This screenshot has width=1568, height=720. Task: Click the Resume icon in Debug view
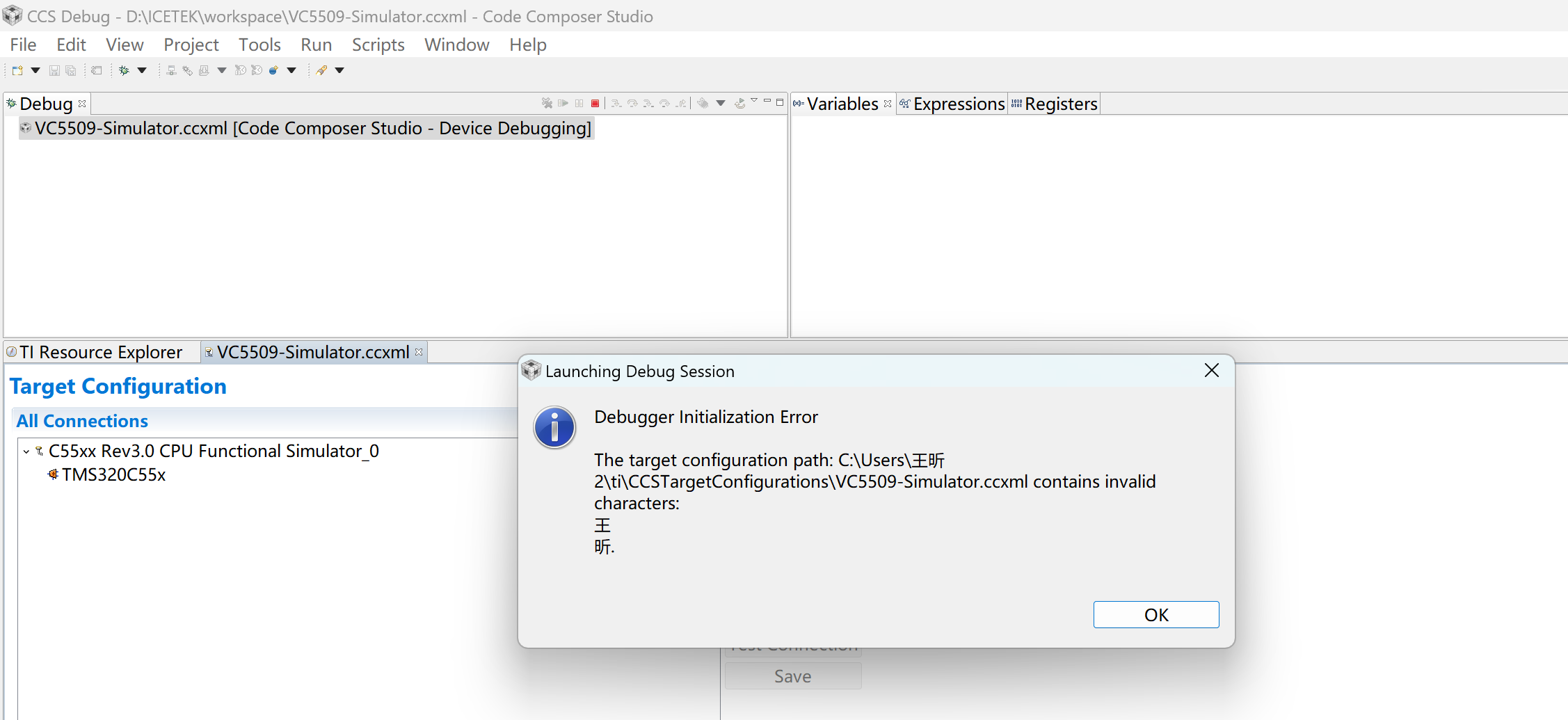pos(563,103)
